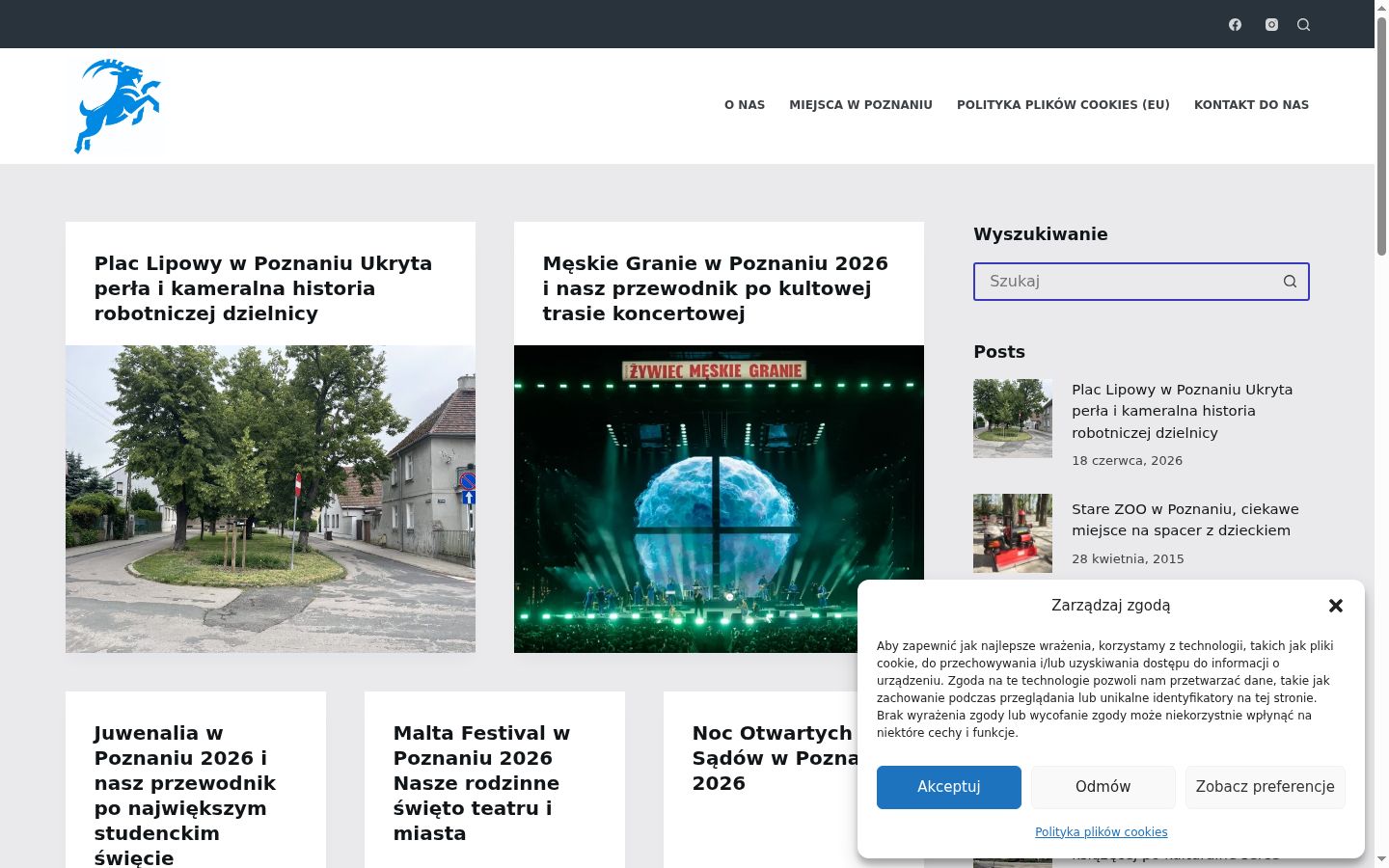Click the Akceptuj cookie button
Image resolution: width=1389 pixels, height=868 pixels.
[949, 787]
